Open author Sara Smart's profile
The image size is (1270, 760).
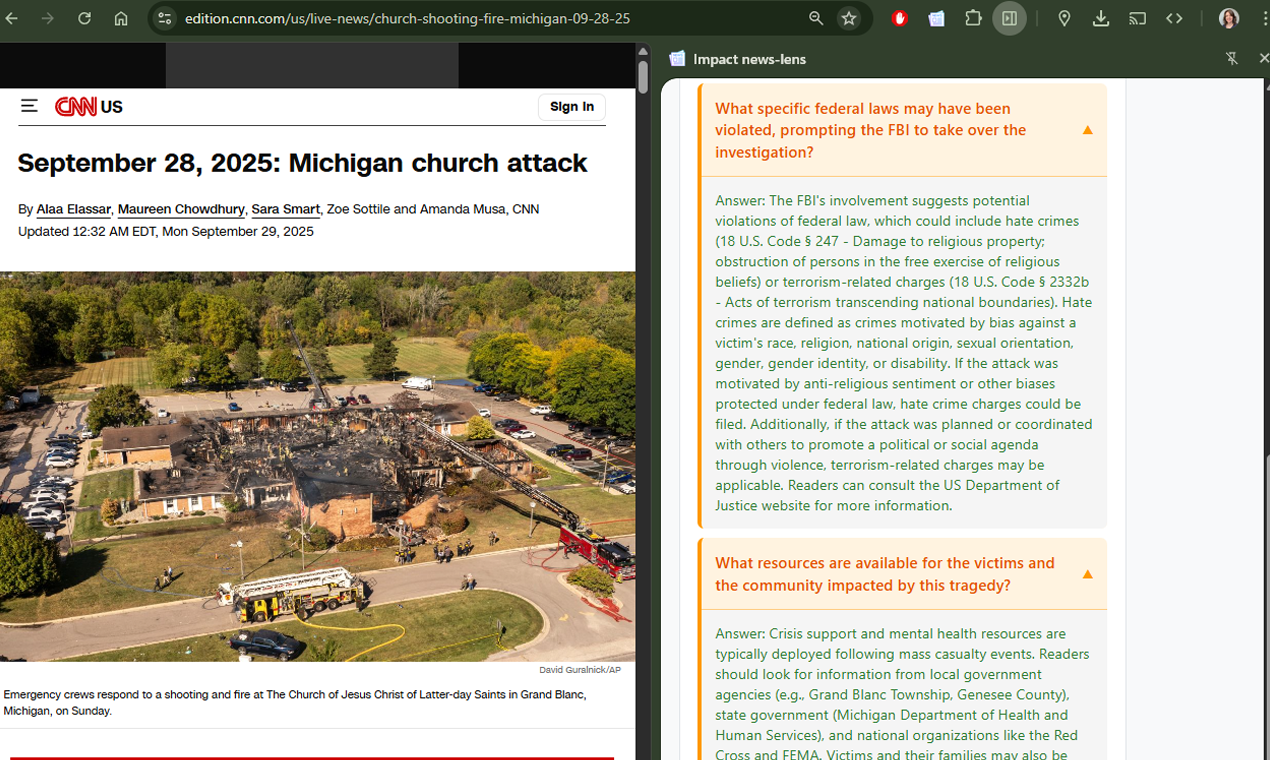tap(285, 209)
